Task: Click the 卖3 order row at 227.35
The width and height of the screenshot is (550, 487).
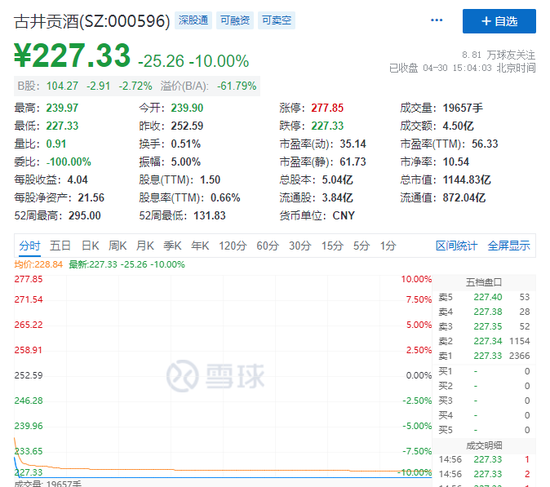Action: point(484,327)
